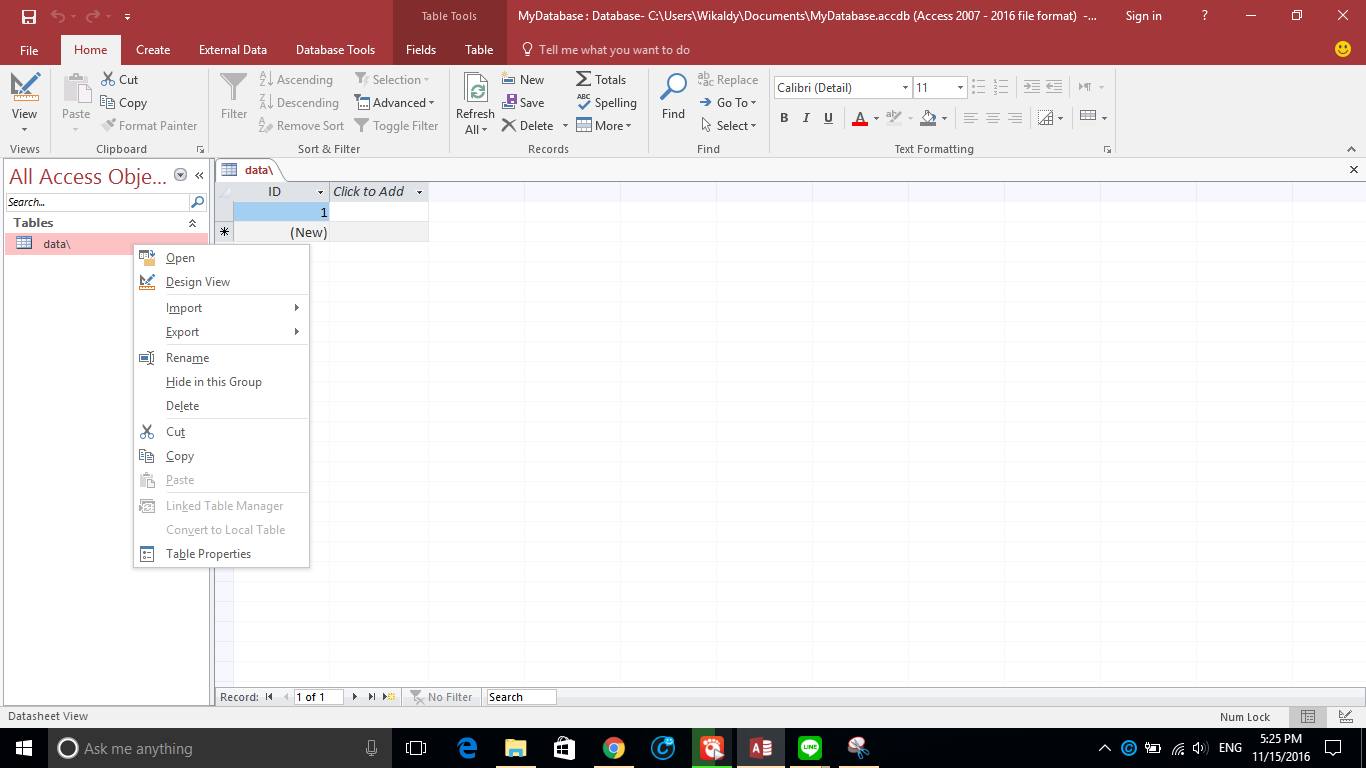The height and width of the screenshot is (768, 1366).
Task: Open the View button in the ribbon
Action: 25,104
